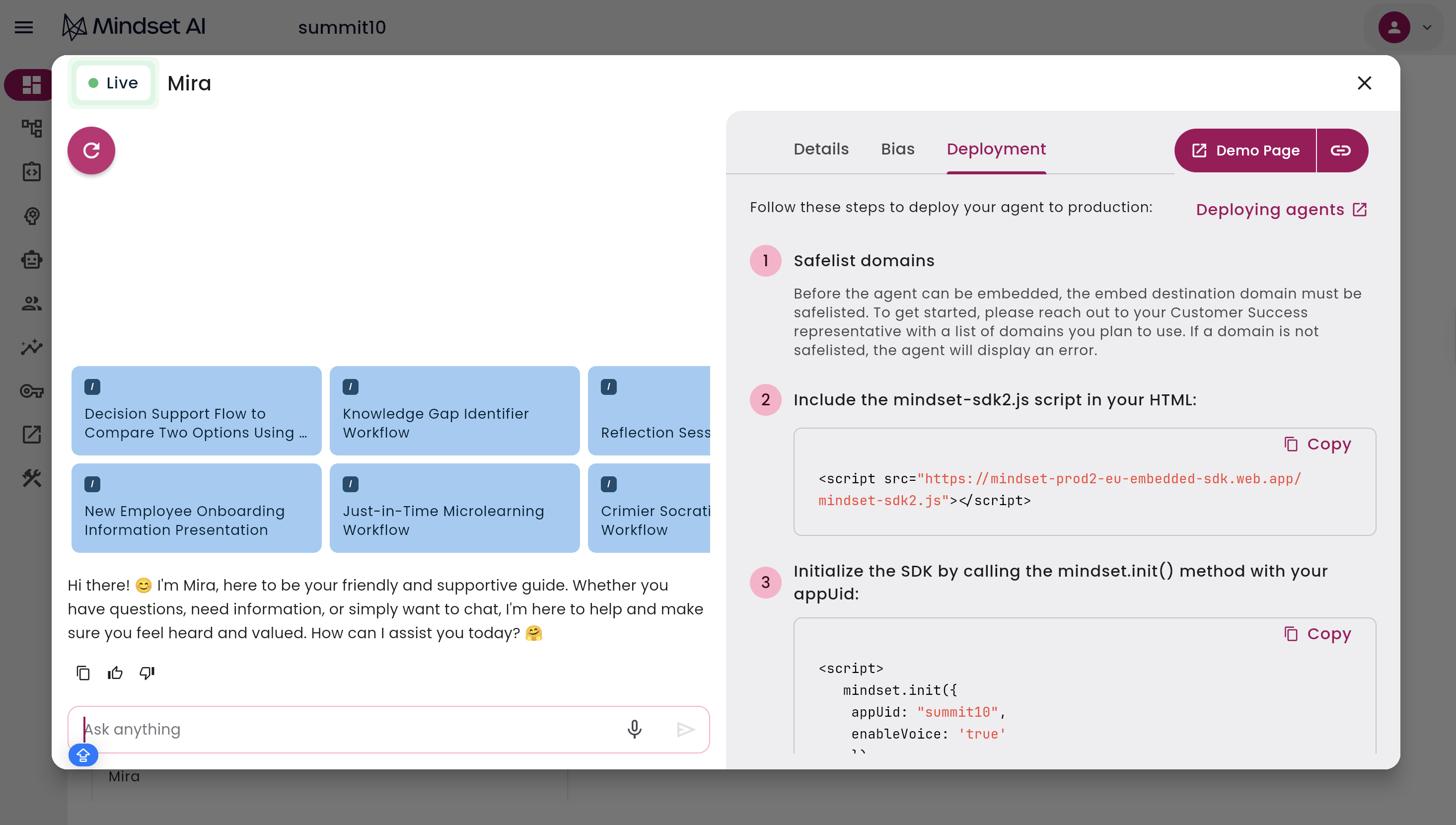Open the analytics insights sidebar icon
This screenshot has width=1456, height=825.
point(32,347)
